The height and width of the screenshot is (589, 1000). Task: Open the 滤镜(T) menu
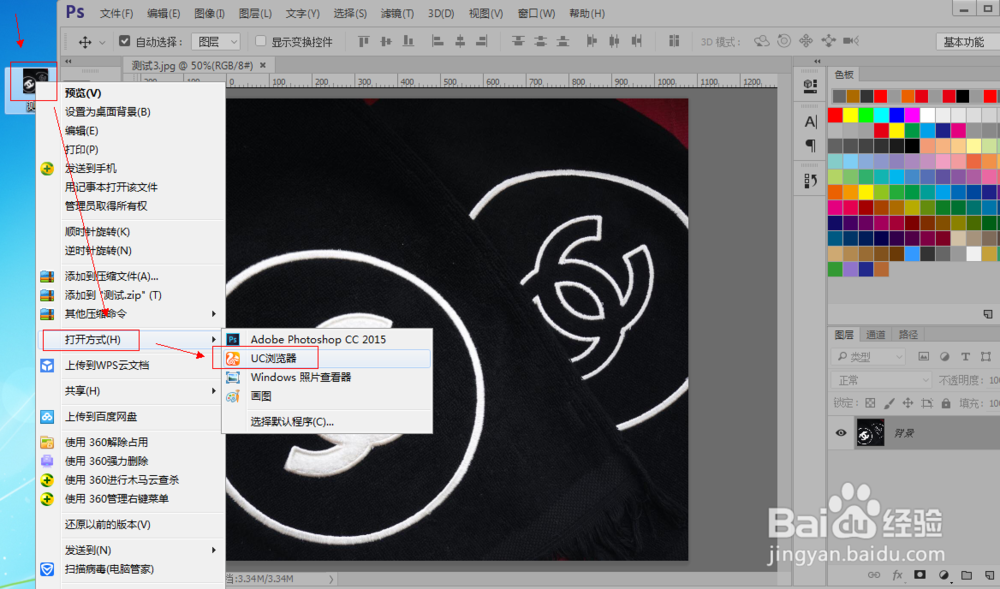click(397, 13)
